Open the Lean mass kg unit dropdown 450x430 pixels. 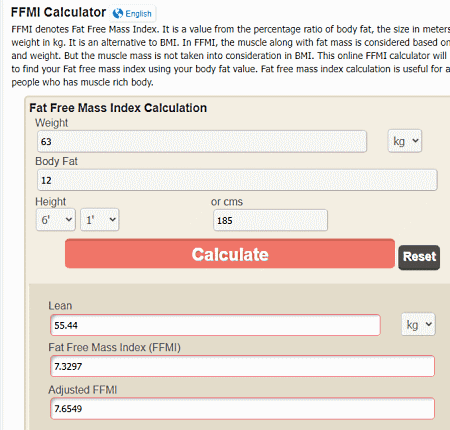tap(418, 324)
